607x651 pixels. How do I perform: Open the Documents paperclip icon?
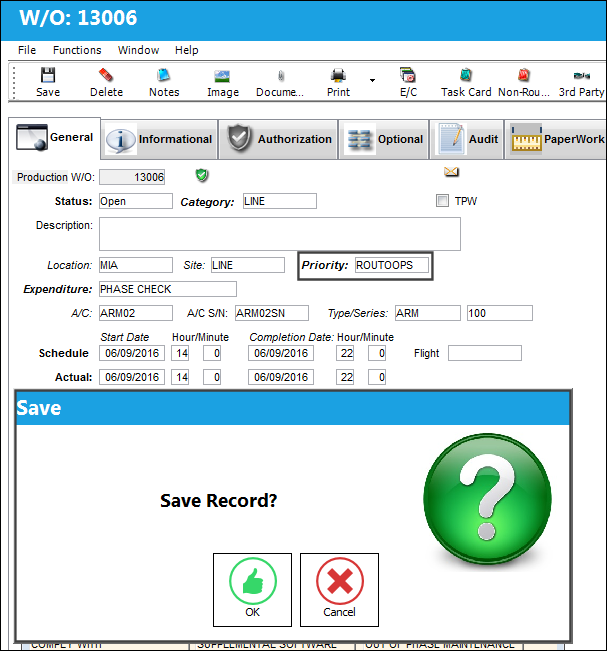281,76
